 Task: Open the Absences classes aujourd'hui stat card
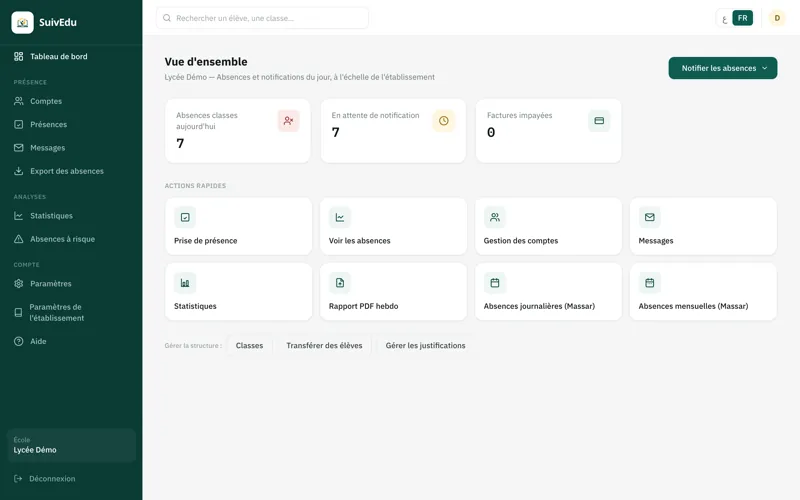click(x=238, y=131)
